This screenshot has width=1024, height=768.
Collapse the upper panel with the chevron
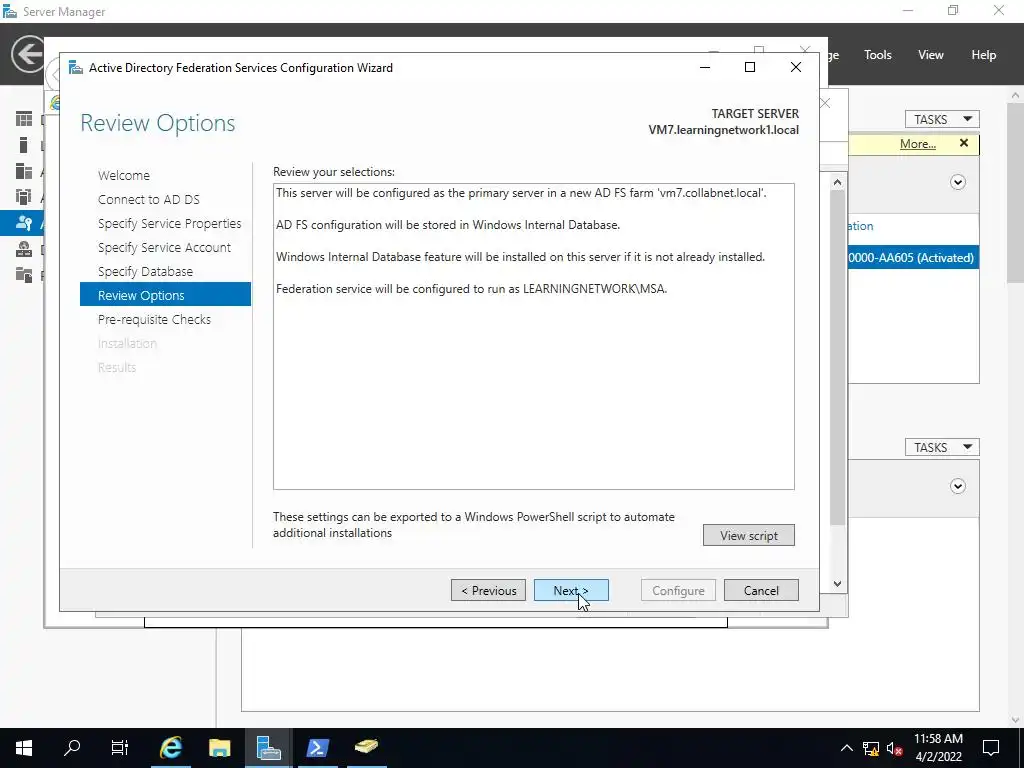click(x=957, y=182)
